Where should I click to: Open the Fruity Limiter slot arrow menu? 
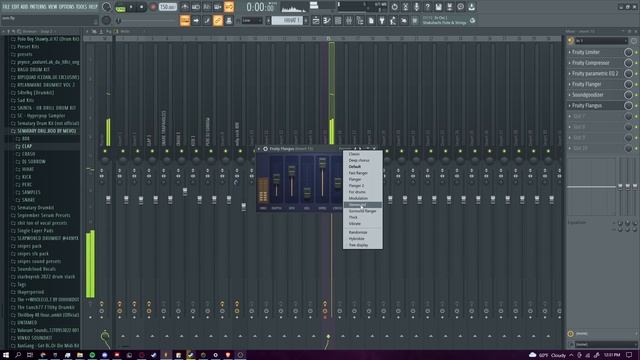(570, 52)
